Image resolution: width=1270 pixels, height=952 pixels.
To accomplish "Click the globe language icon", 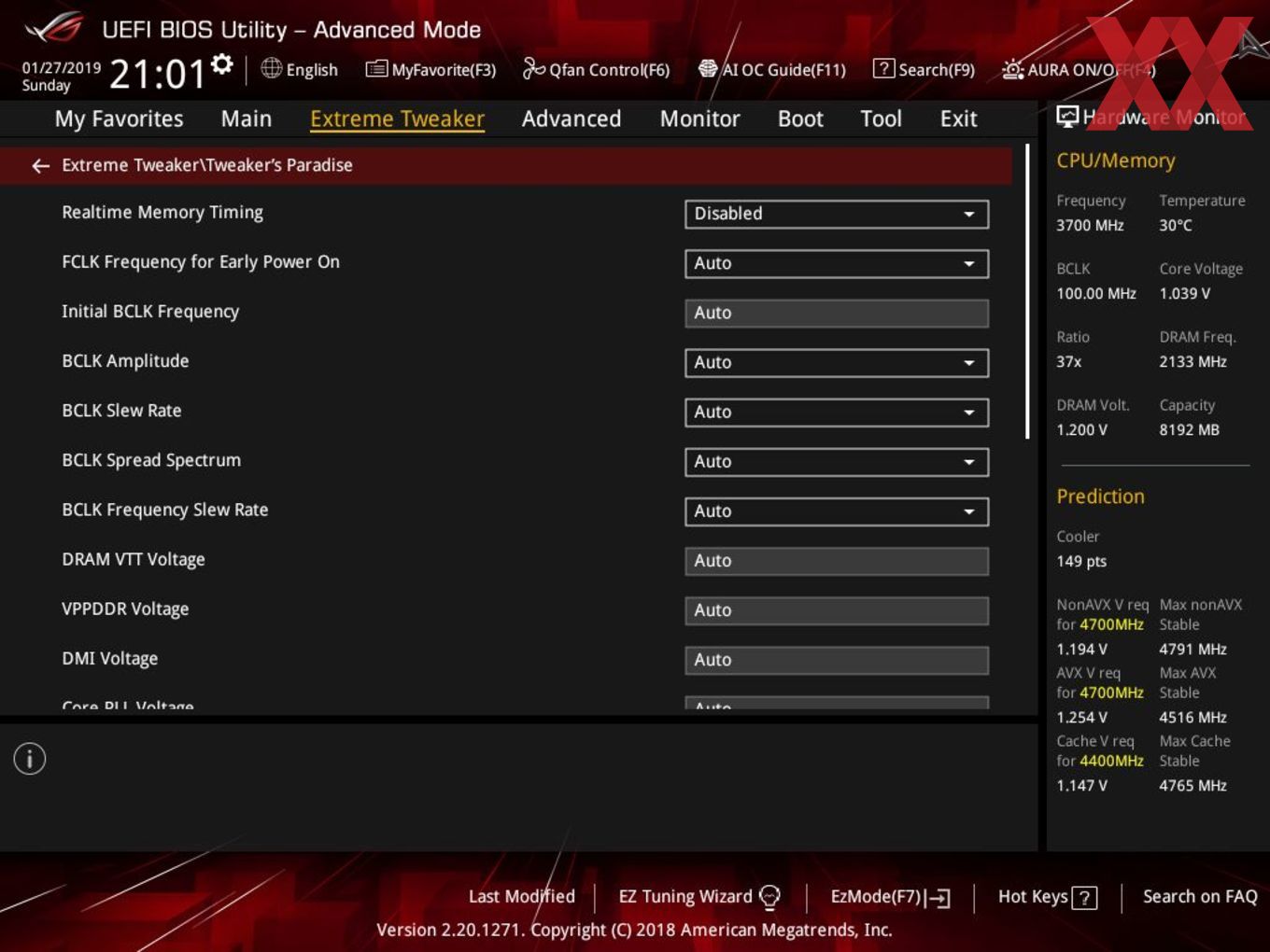I will 272,68.
